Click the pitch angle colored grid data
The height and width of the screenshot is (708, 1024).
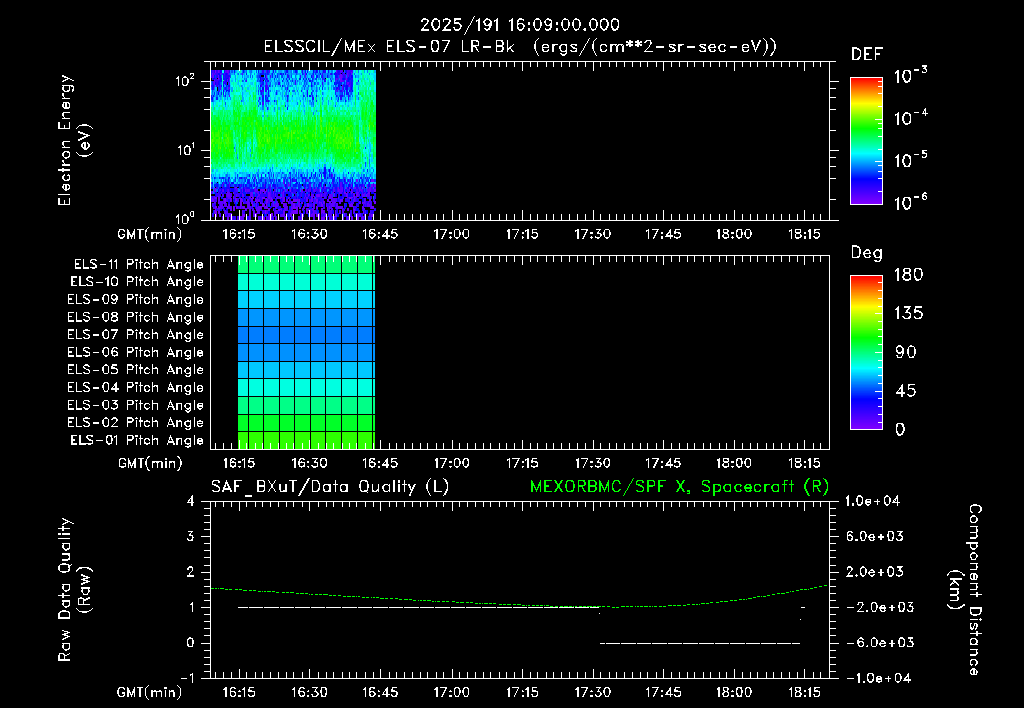306,353
